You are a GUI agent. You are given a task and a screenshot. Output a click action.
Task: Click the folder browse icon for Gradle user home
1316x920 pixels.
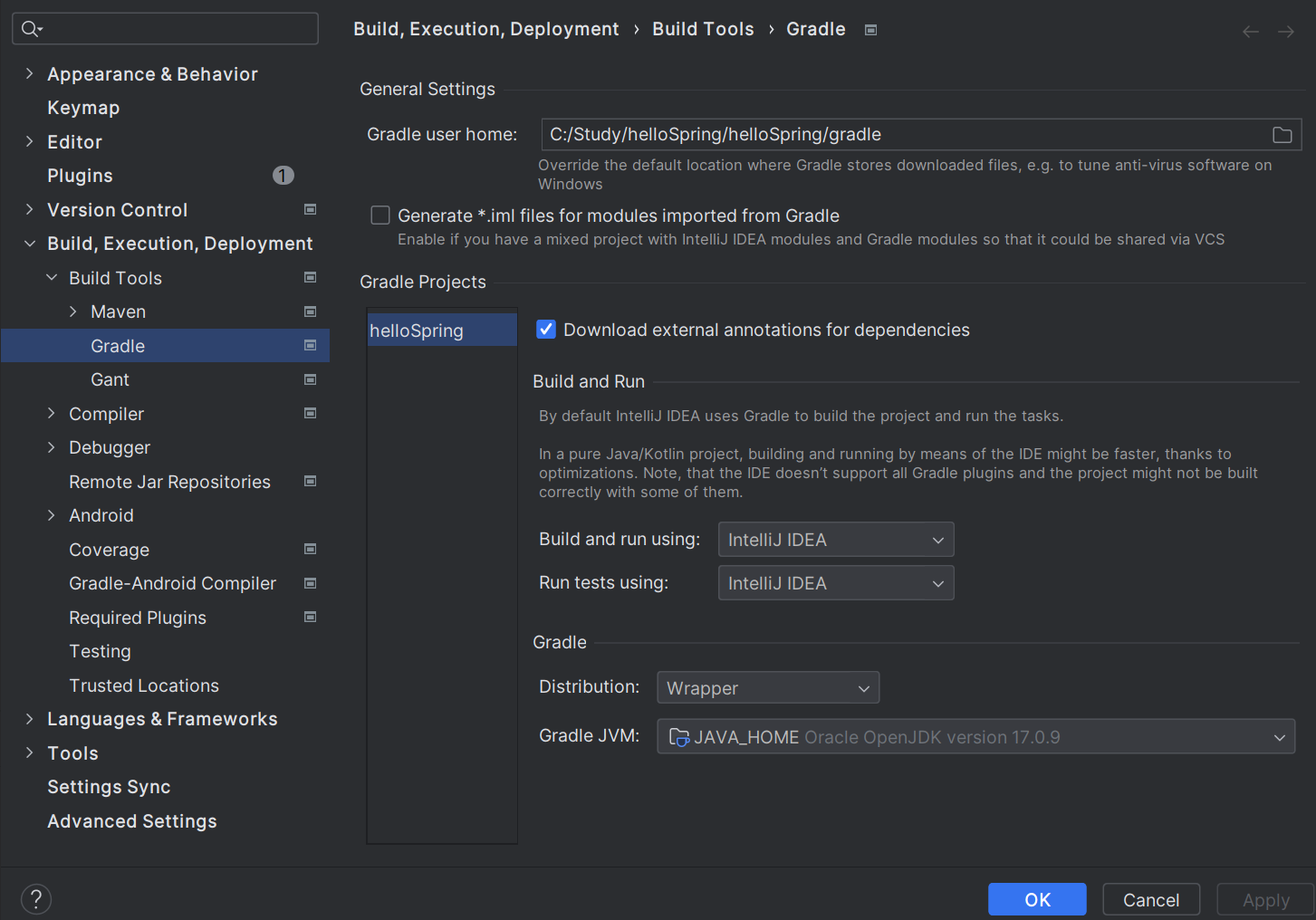(x=1282, y=135)
